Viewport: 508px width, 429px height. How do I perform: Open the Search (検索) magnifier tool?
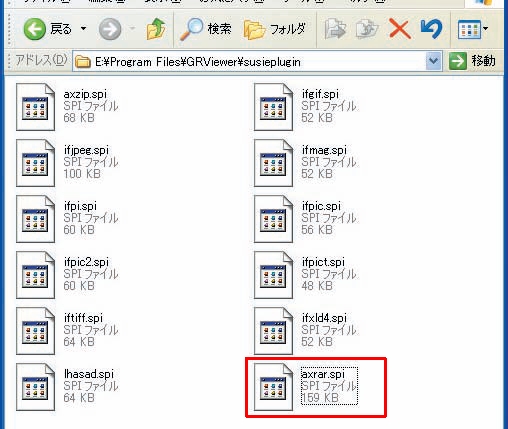coord(206,29)
